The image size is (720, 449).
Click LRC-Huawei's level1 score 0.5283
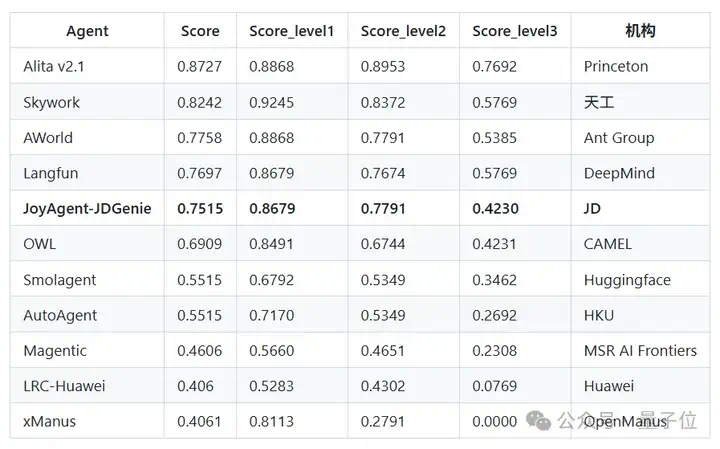point(271,386)
